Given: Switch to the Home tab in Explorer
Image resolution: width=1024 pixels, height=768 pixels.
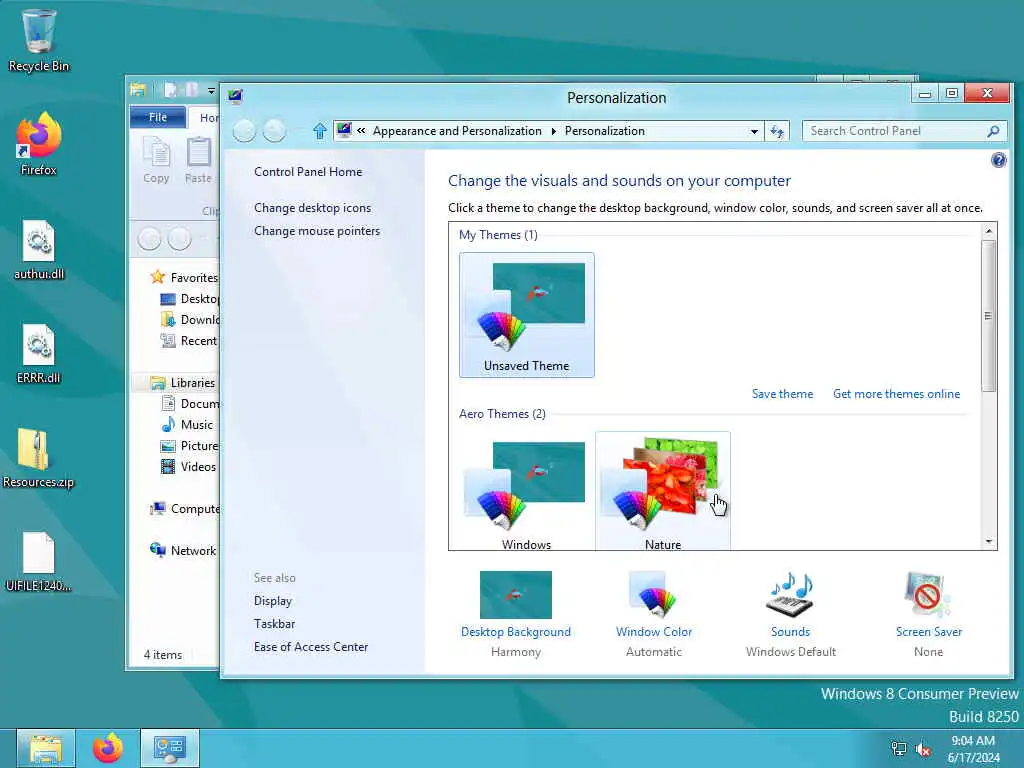Looking at the screenshot, I should [205, 118].
